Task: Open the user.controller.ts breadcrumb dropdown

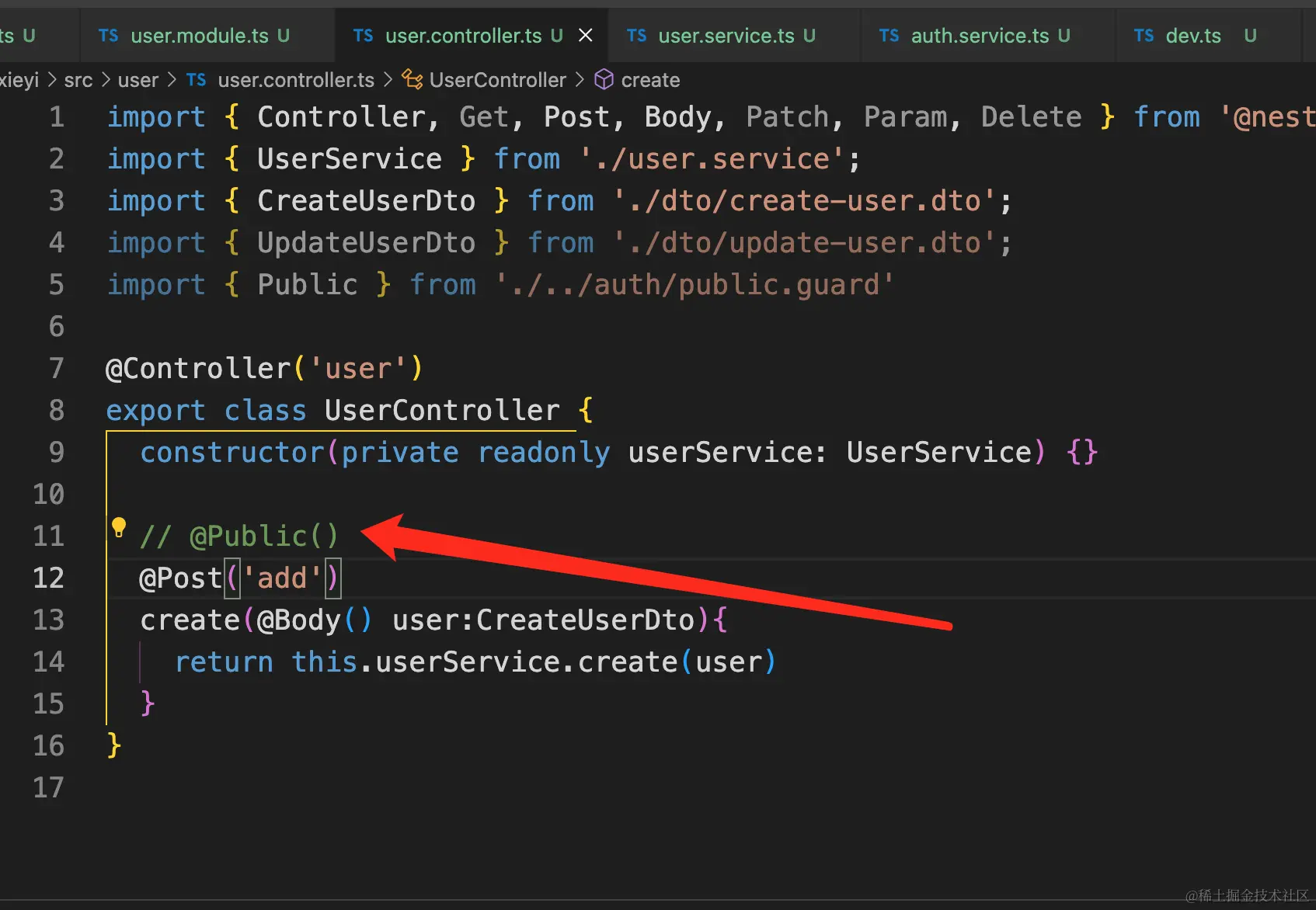Action: (x=296, y=80)
